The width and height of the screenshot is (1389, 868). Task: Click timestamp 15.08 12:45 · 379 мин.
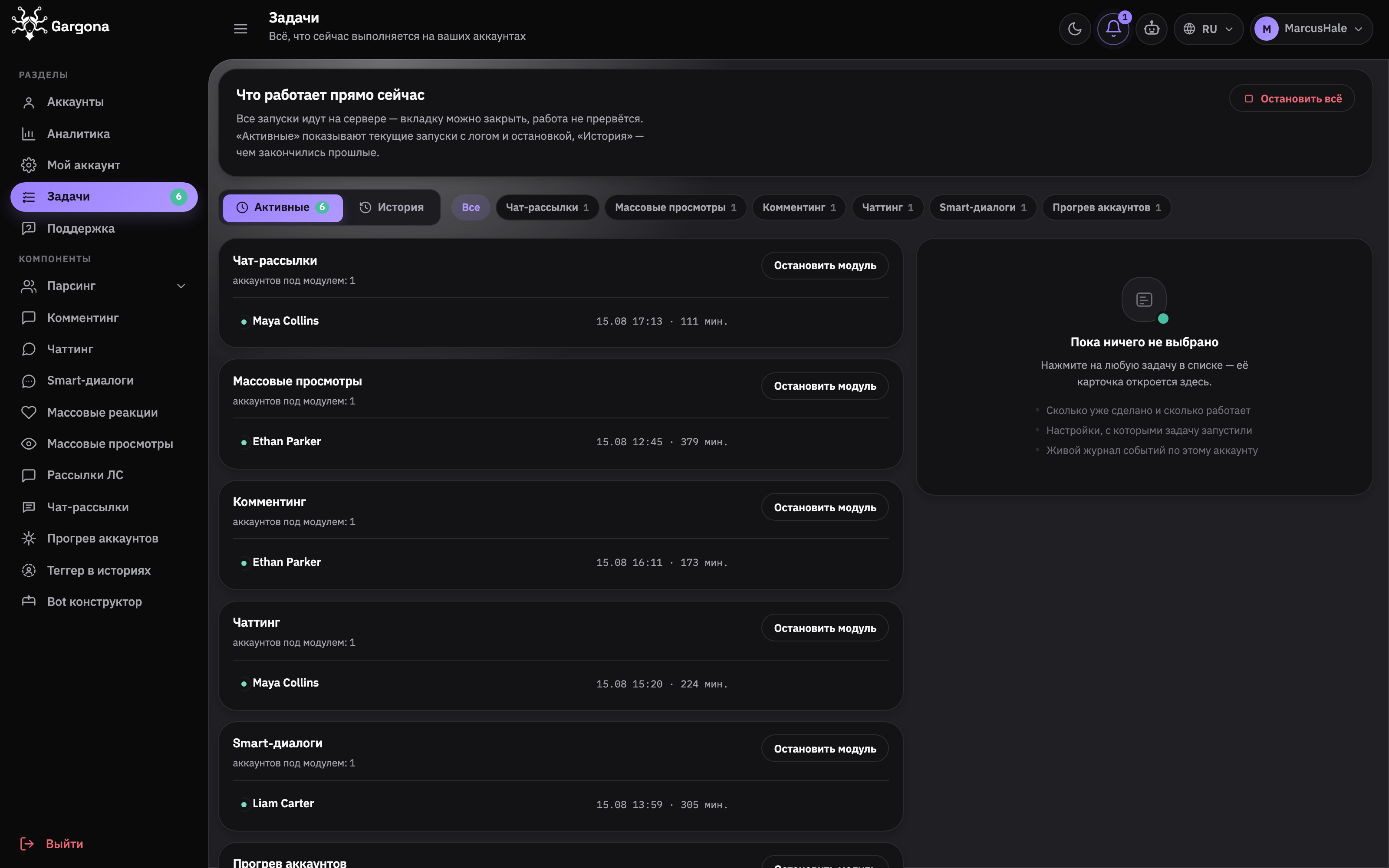662,442
